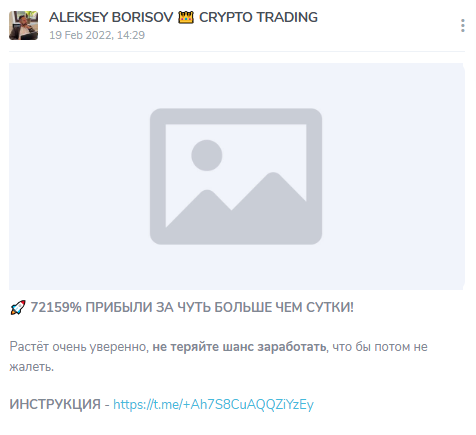Click the gray picture placeholder icon
476x435 pixels.
236,176
